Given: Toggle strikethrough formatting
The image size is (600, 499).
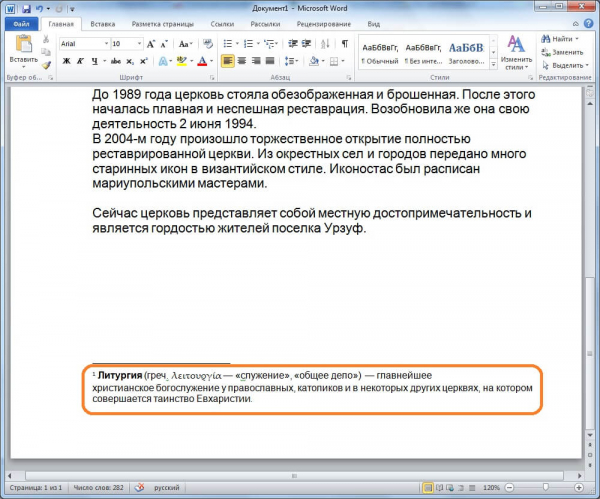Looking at the screenshot, I should (x=116, y=61).
